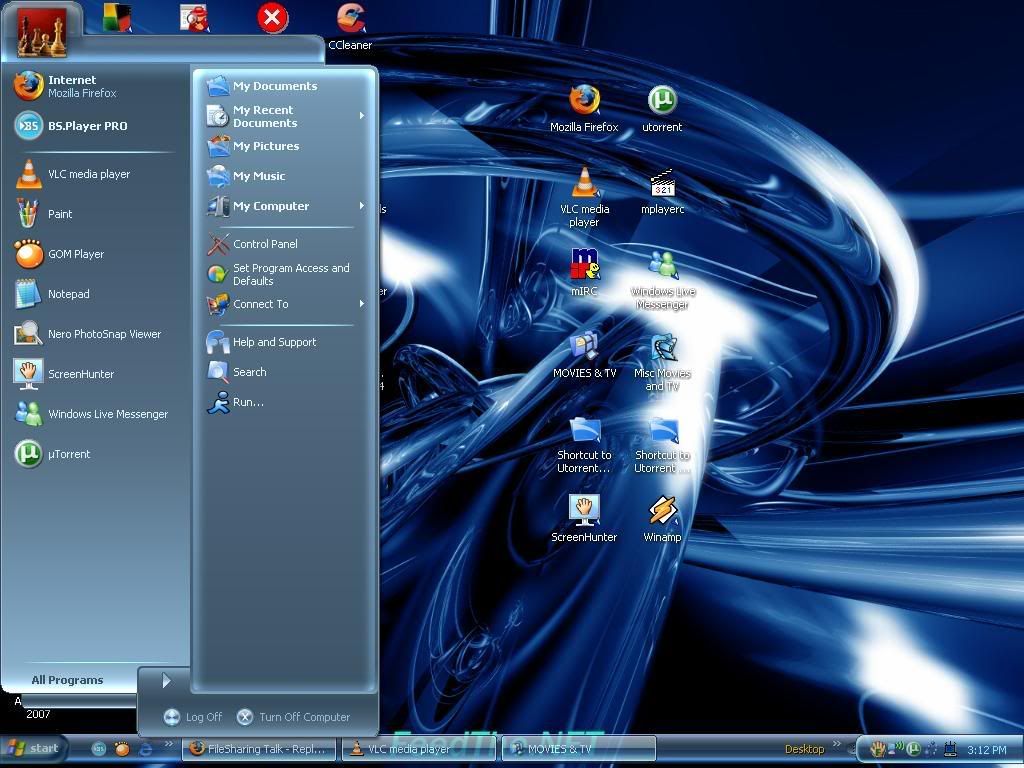The height and width of the screenshot is (768, 1024).
Task: Open the Winamp desktop shortcut
Action: coord(662,519)
